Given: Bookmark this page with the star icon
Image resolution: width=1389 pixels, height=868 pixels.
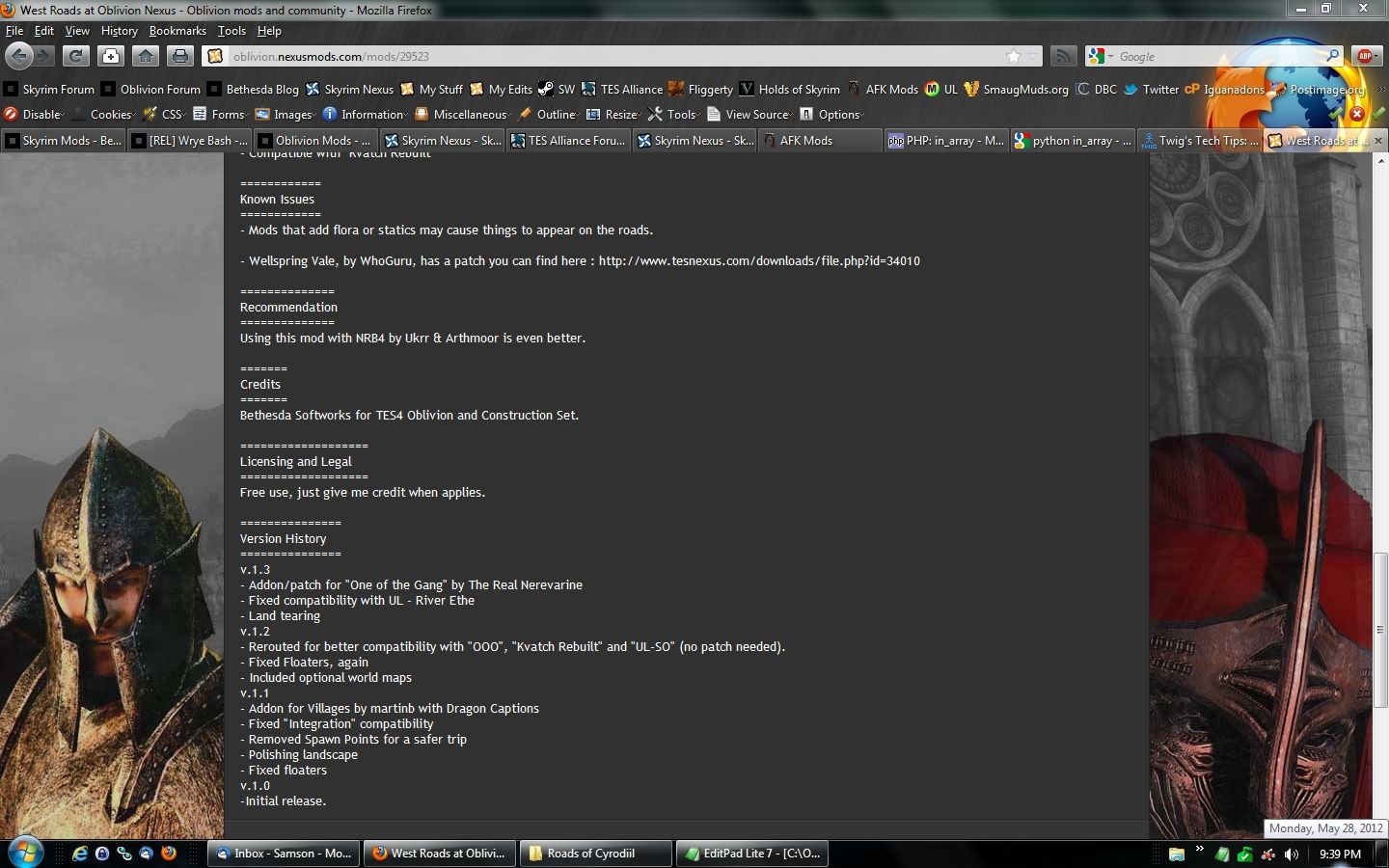Looking at the screenshot, I should coord(1014,56).
